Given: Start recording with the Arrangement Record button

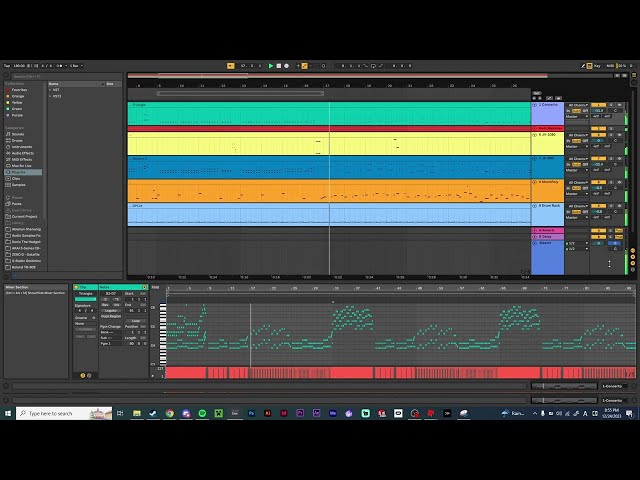Looking at the screenshot, I should [286, 66].
